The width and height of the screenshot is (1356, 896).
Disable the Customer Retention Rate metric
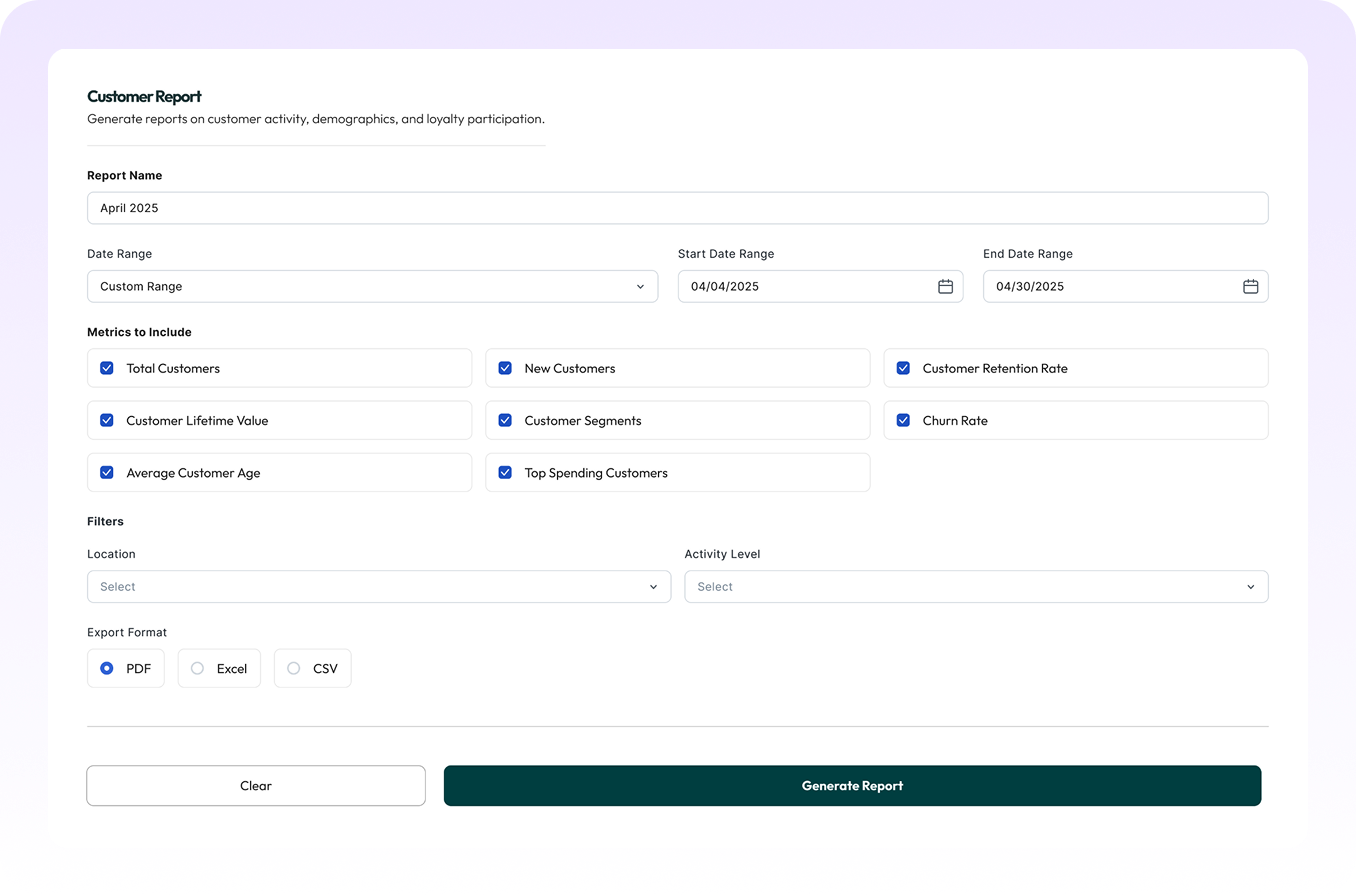[x=903, y=368]
